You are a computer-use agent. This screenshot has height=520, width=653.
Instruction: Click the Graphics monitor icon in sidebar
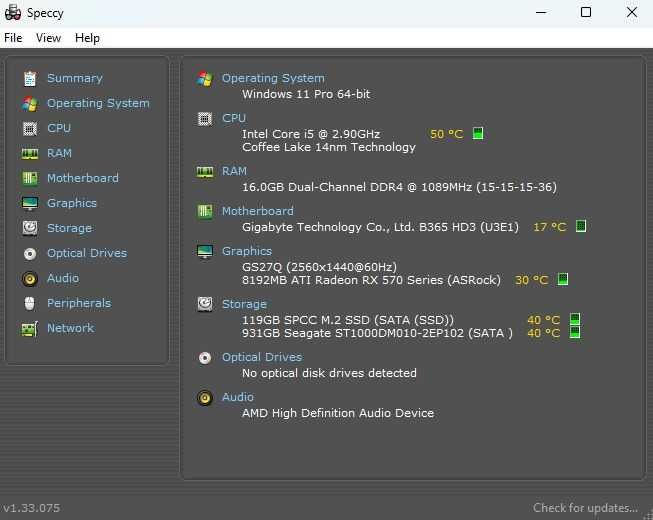click(x=29, y=203)
